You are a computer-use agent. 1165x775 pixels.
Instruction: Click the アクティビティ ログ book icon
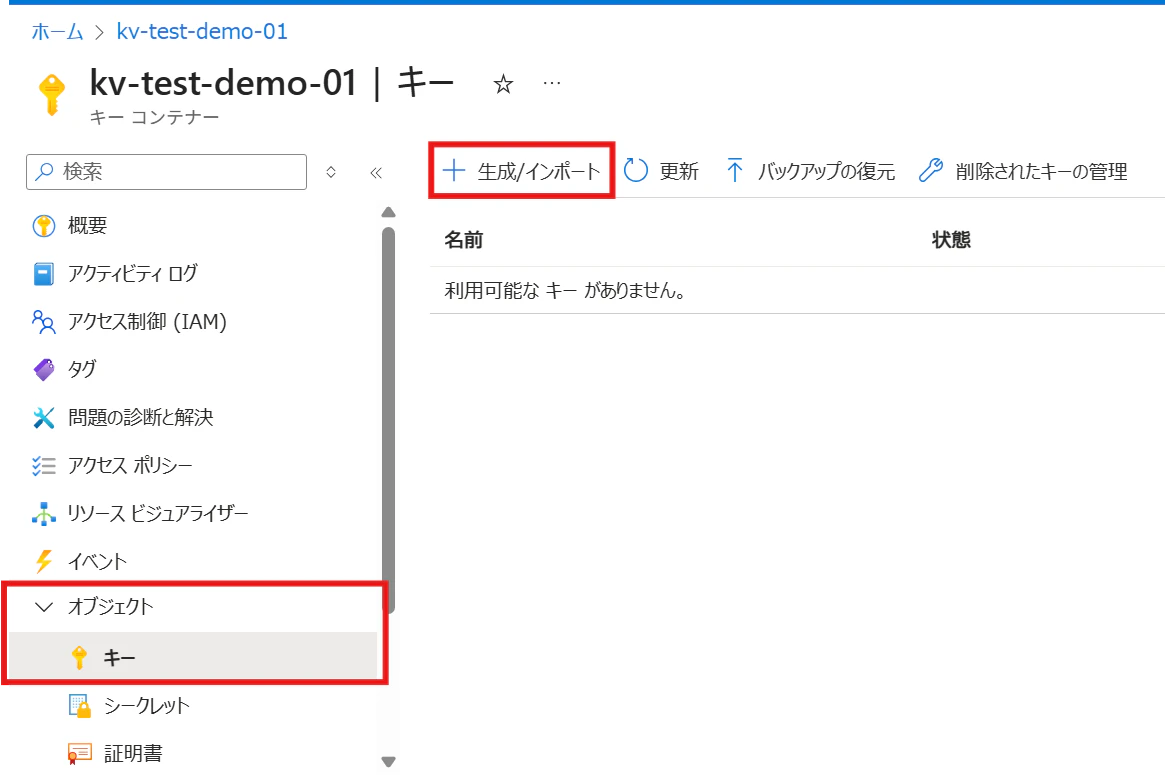[x=44, y=273]
